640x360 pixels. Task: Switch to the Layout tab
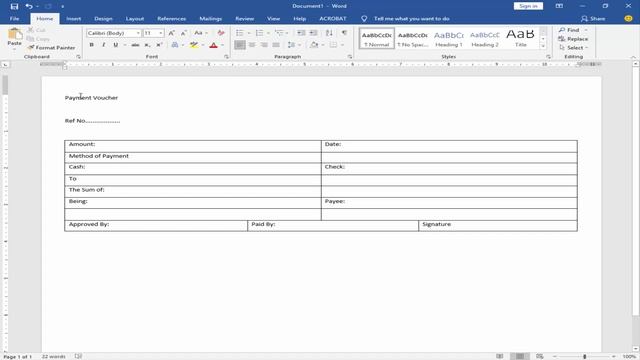(x=135, y=18)
